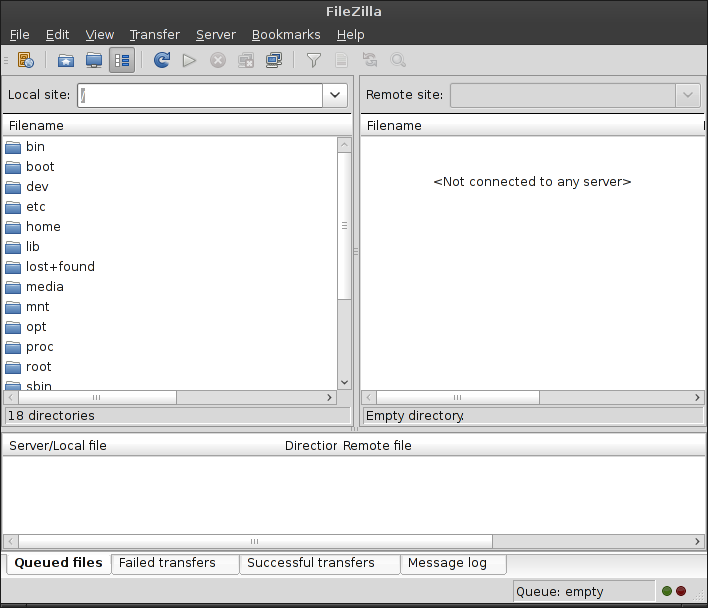Click the red activity indicator light

point(681,591)
